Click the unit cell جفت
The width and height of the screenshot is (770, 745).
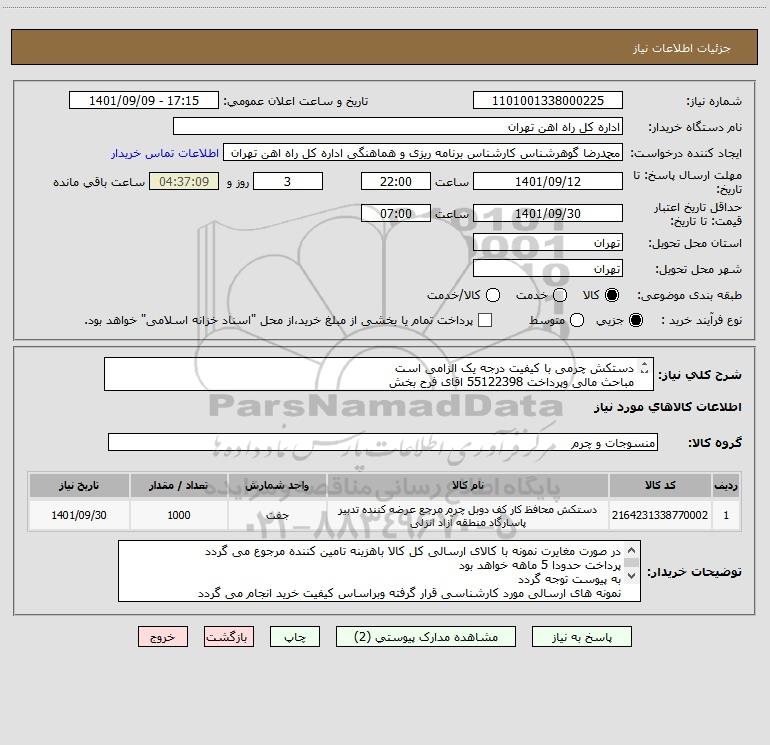point(277,515)
